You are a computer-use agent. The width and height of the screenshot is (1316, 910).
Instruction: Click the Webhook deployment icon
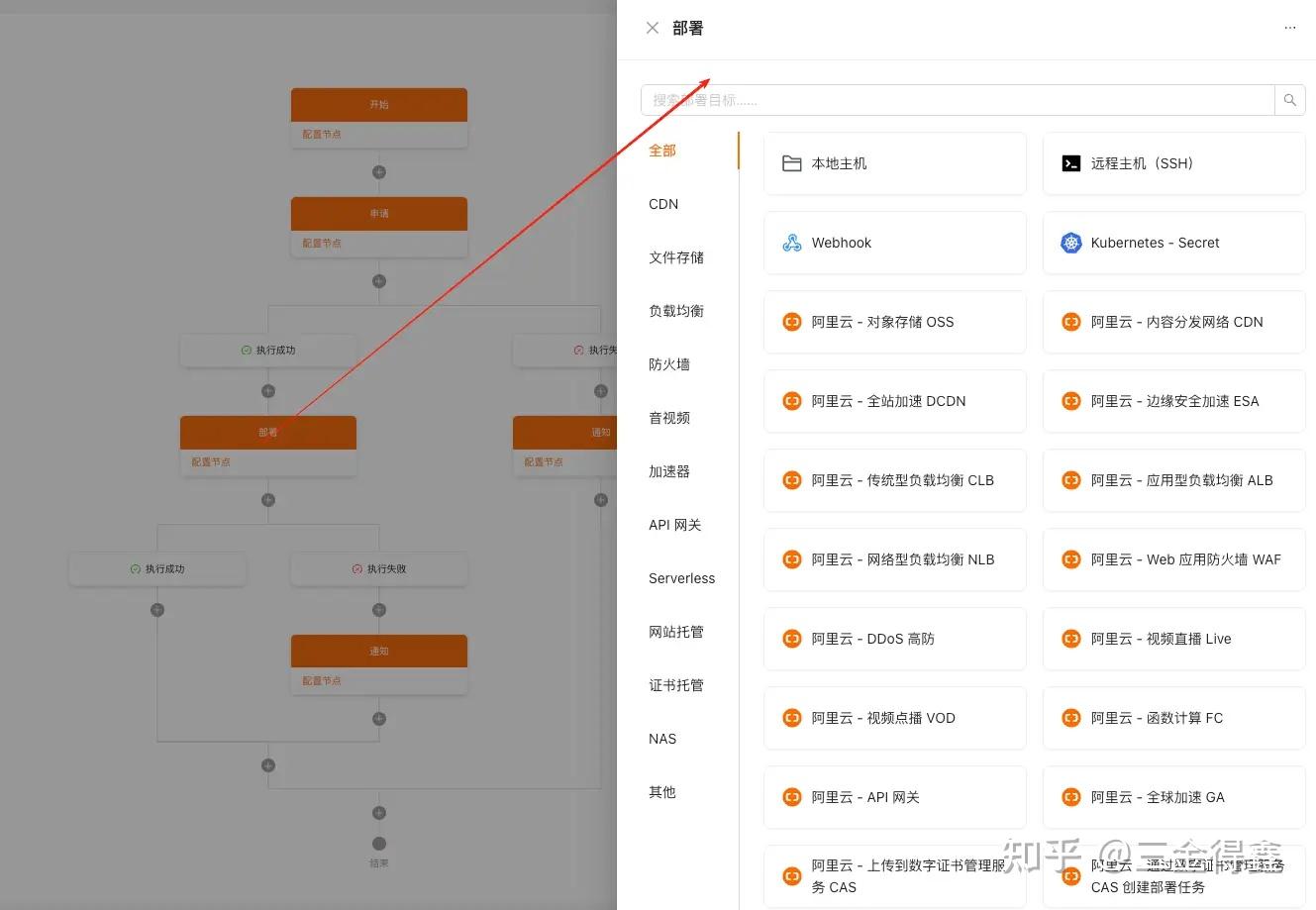pyautogui.click(x=791, y=242)
